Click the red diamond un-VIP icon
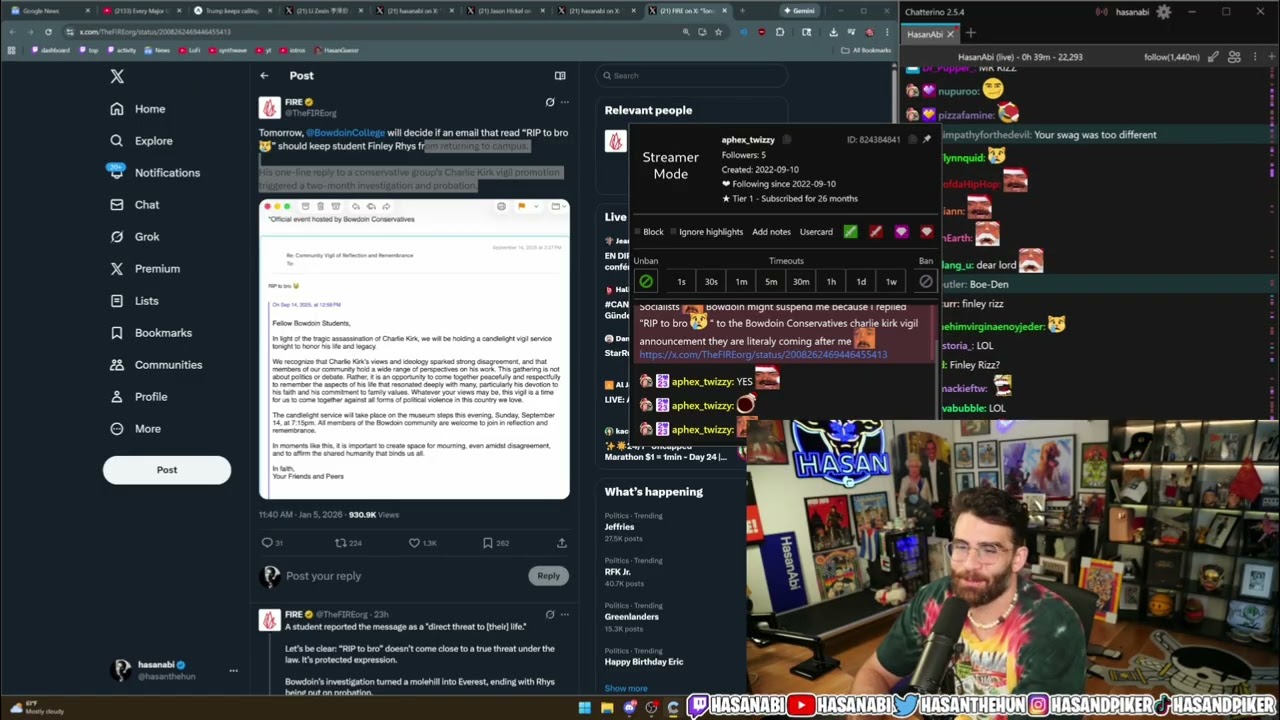This screenshot has height=720, width=1280. tap(926, 232)
